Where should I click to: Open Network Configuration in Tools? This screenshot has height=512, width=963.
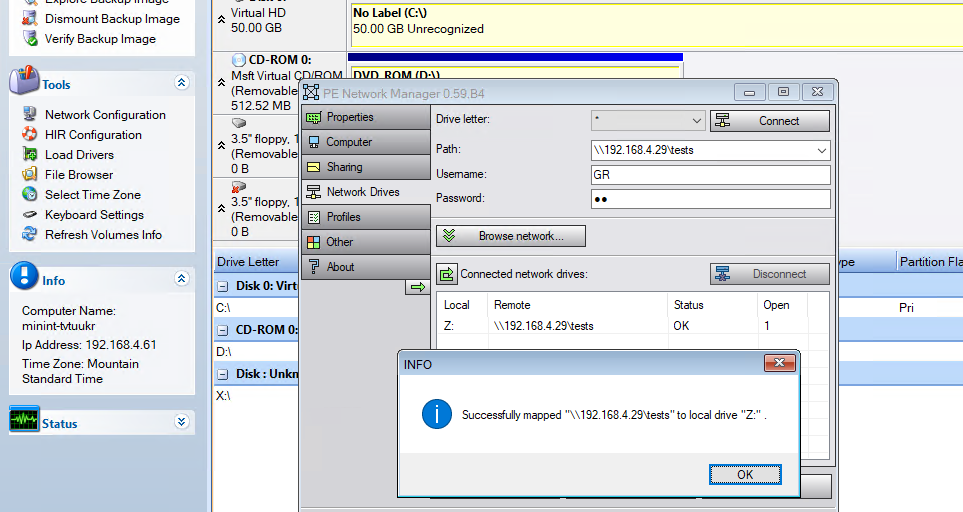(105, 115)
